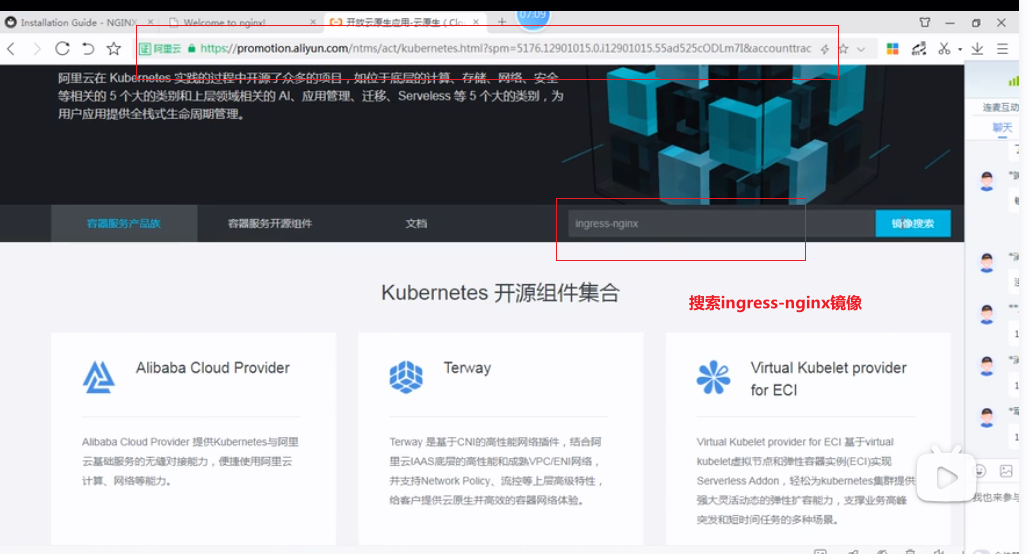
Task: Click the 阿里云 site identity badge
Action: click(x=160, y=49)
